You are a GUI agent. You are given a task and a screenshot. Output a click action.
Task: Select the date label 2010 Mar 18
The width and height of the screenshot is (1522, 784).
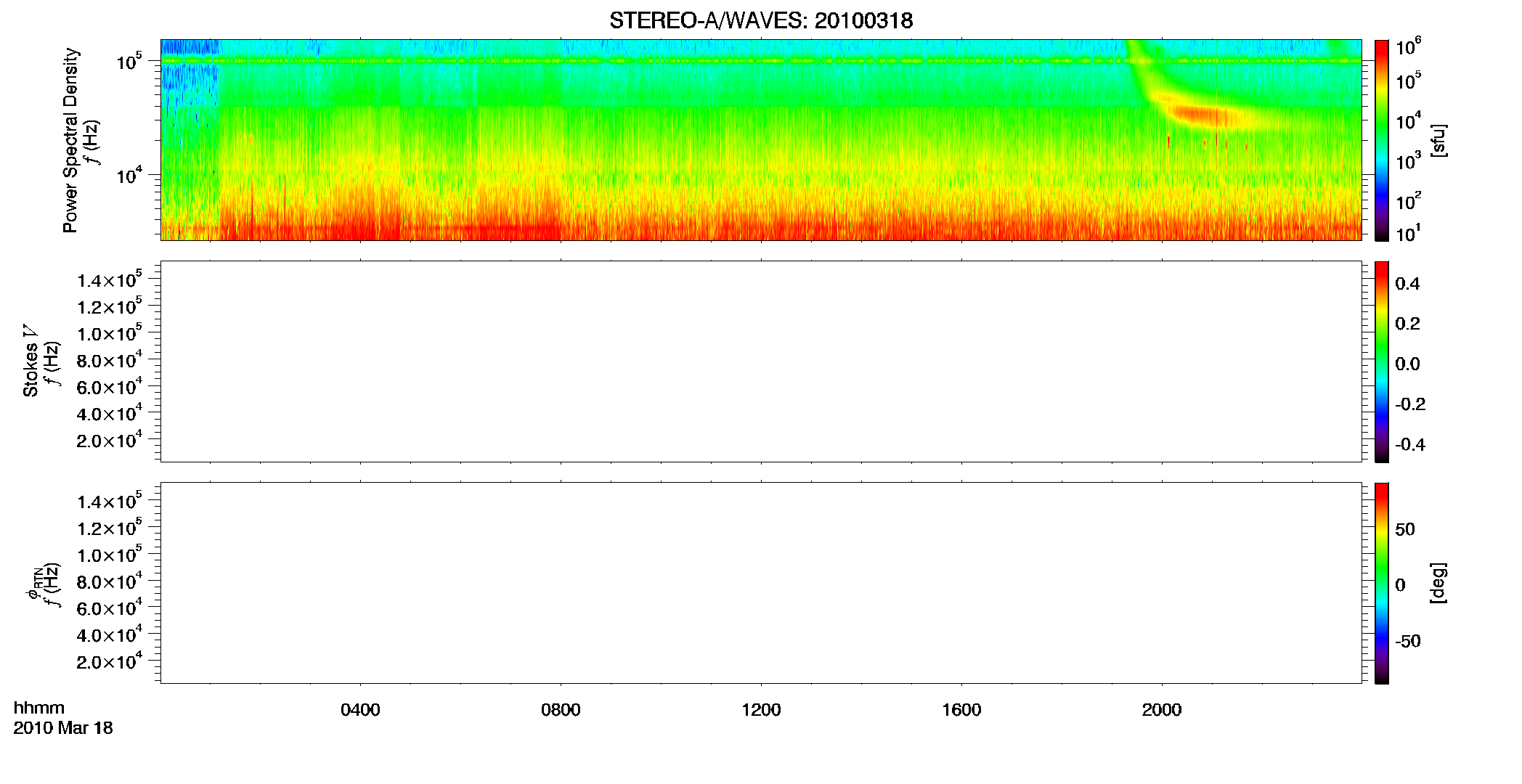point(63,728)
